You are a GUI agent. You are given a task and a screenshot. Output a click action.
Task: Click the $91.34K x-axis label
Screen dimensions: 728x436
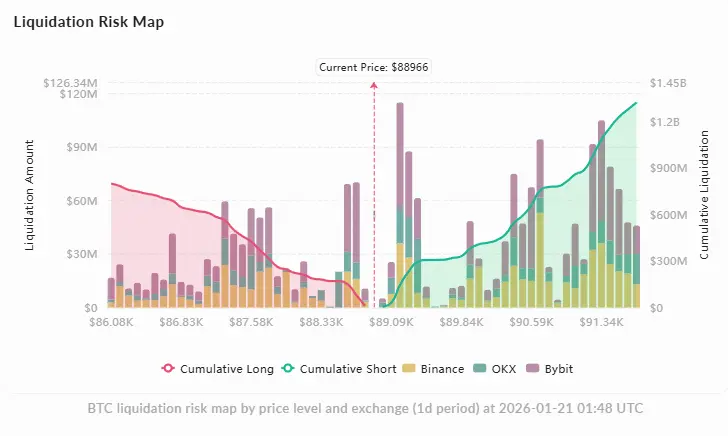(601, 322)
